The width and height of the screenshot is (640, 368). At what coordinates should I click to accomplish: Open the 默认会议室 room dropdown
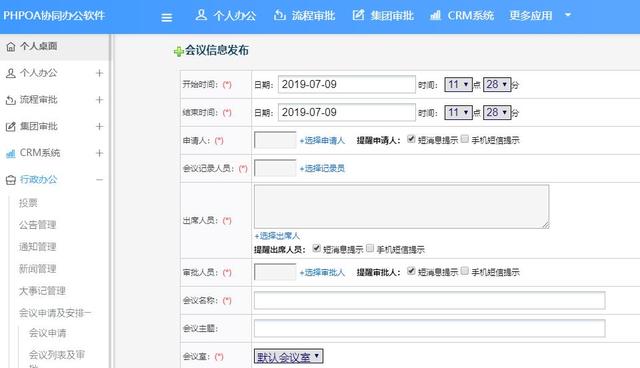[x=289, y=357]
